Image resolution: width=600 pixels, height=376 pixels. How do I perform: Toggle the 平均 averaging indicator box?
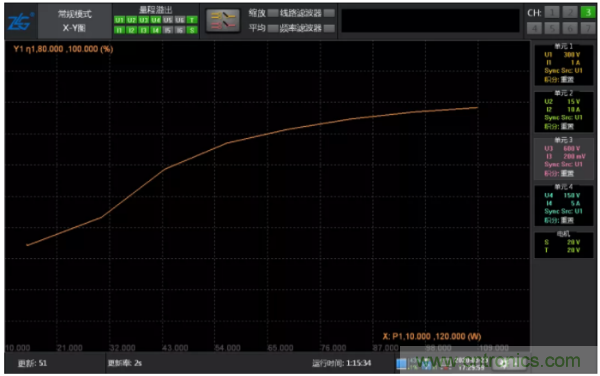click(x=273, y=28)
